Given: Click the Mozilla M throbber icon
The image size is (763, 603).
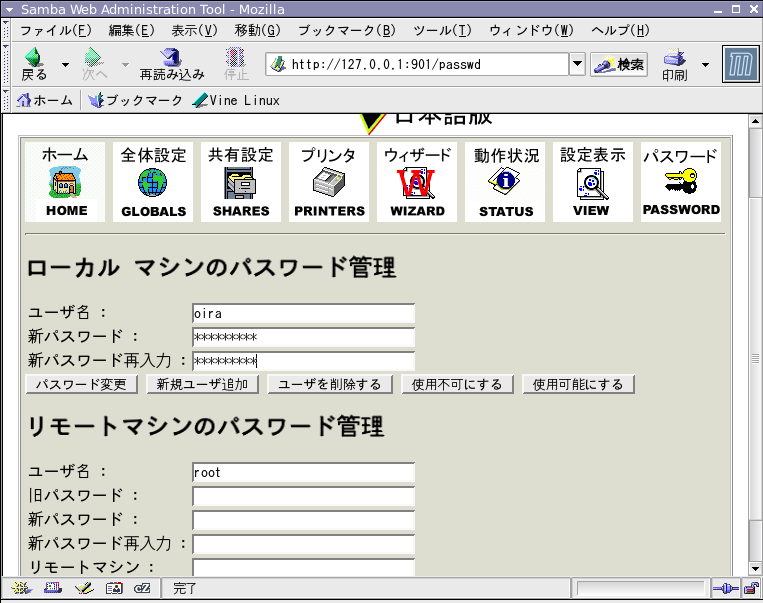Looking at the screenshot, I should click(x=741, y=64).
